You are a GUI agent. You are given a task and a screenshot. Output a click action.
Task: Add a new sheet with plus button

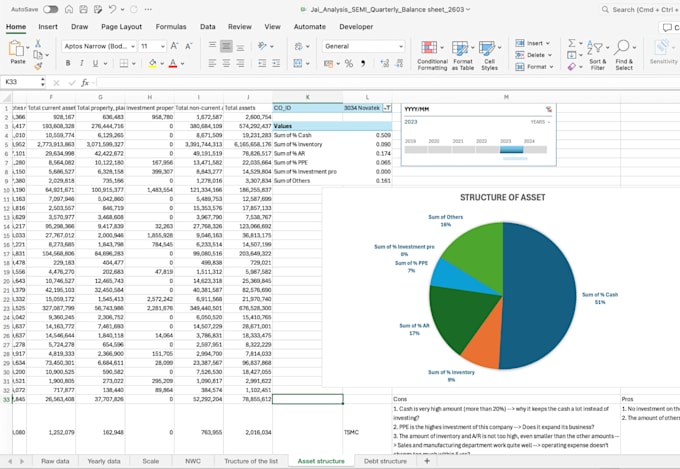click(x=427, y=461)
